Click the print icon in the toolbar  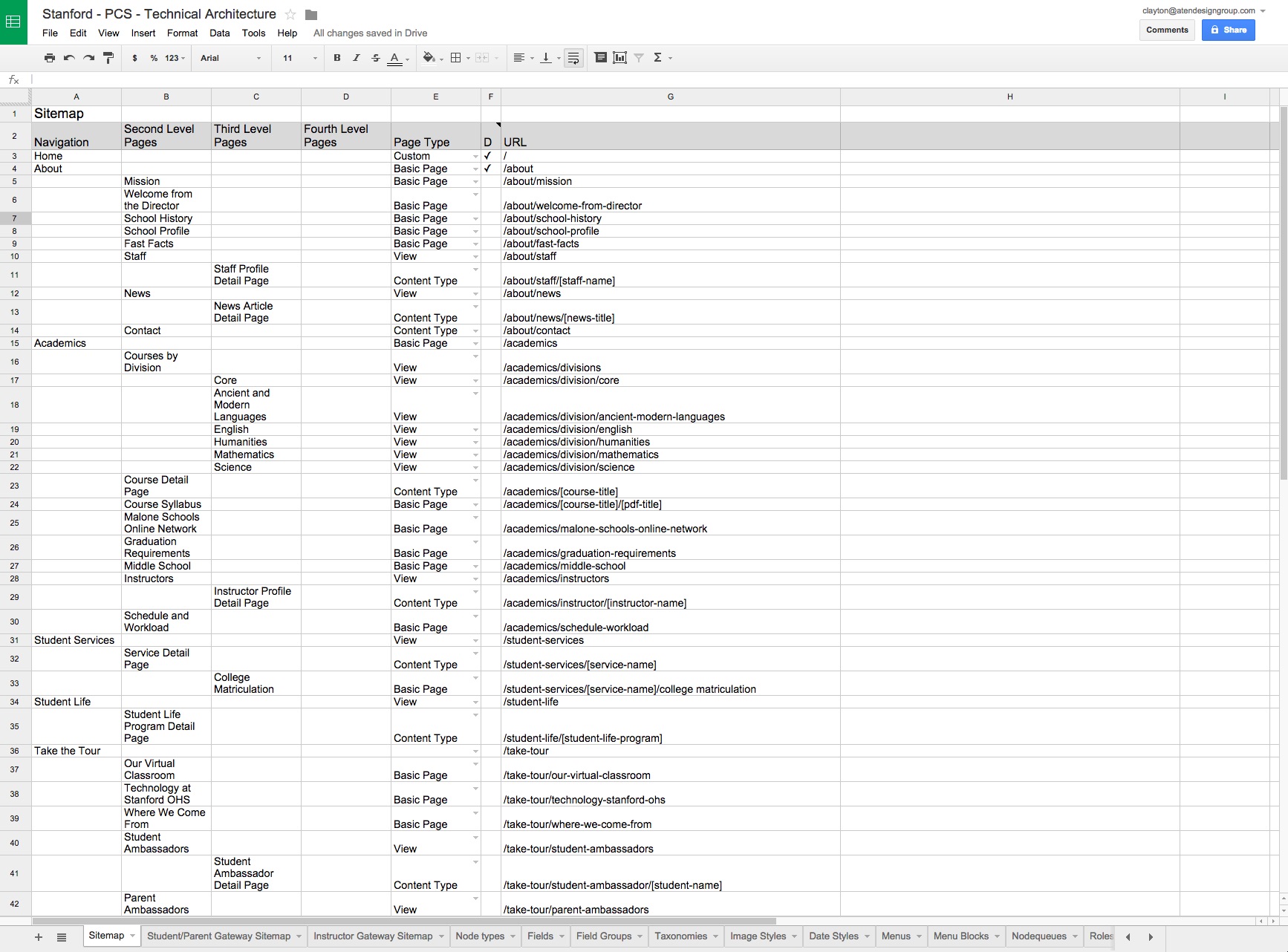pos(49,58)
